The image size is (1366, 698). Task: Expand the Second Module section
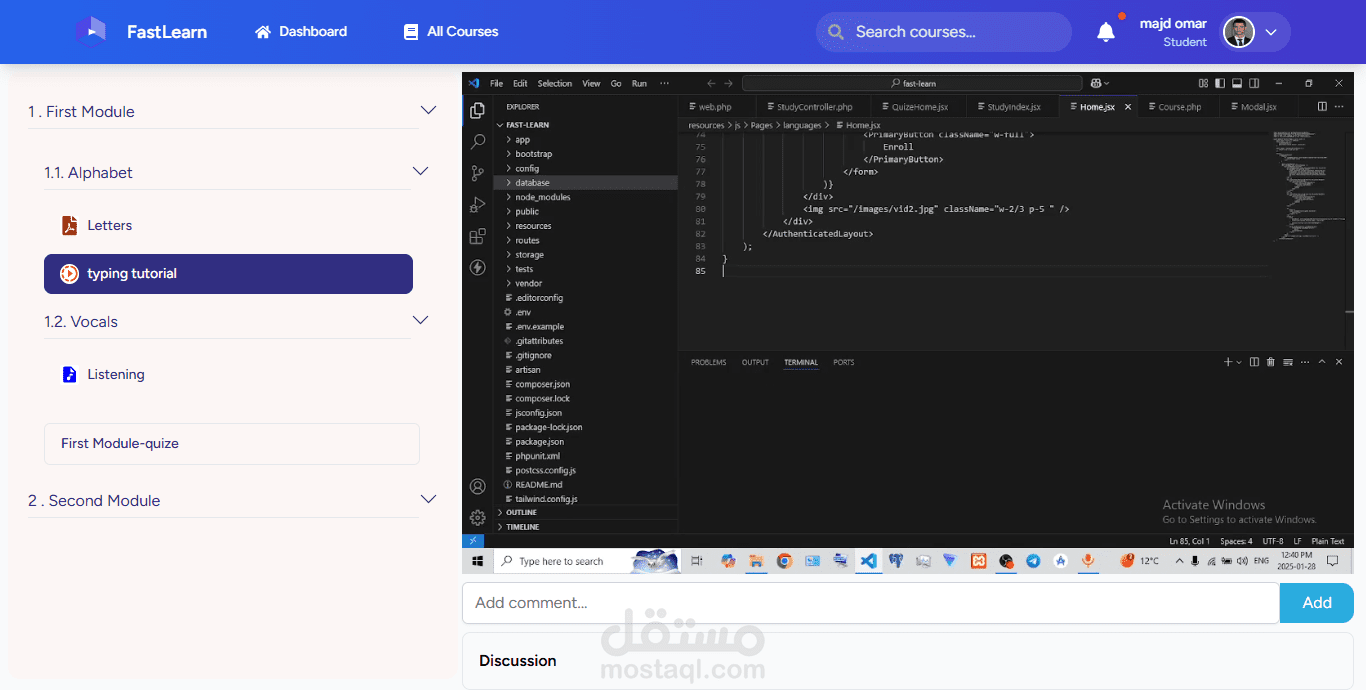point(428,499)
